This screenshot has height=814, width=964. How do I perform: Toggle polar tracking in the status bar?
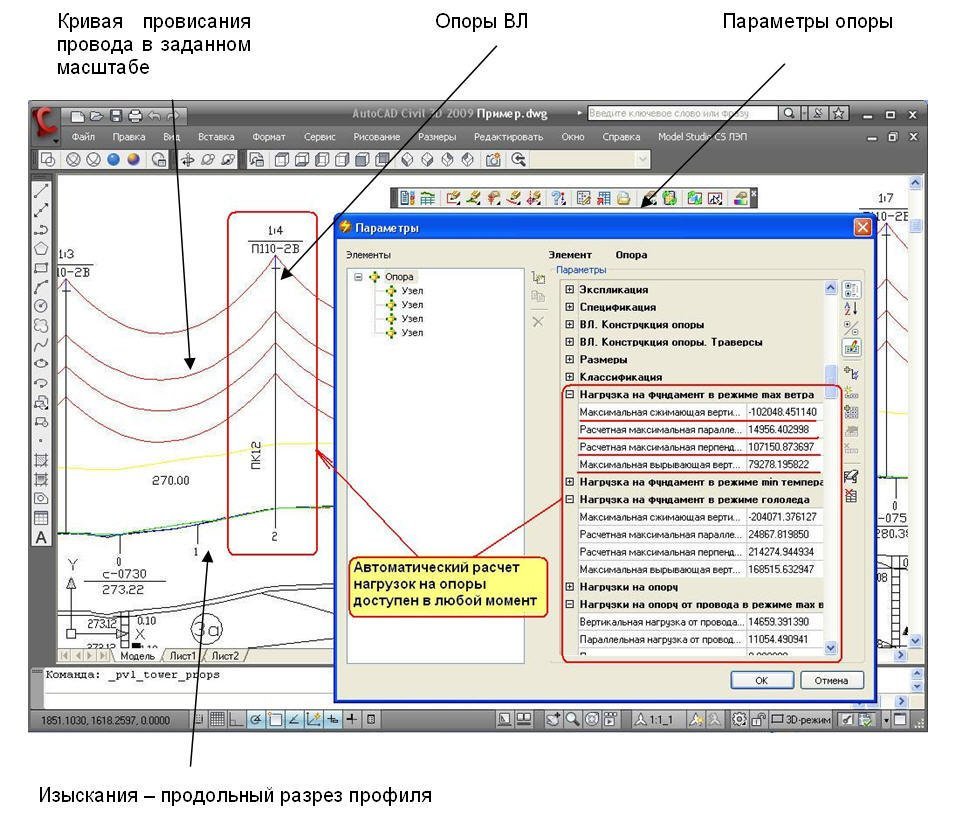pos(256,719)
